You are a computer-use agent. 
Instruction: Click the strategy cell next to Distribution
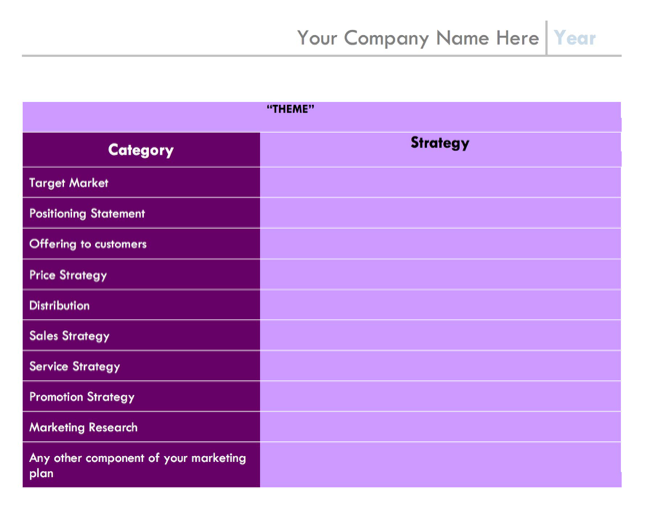tap(439, 305)
